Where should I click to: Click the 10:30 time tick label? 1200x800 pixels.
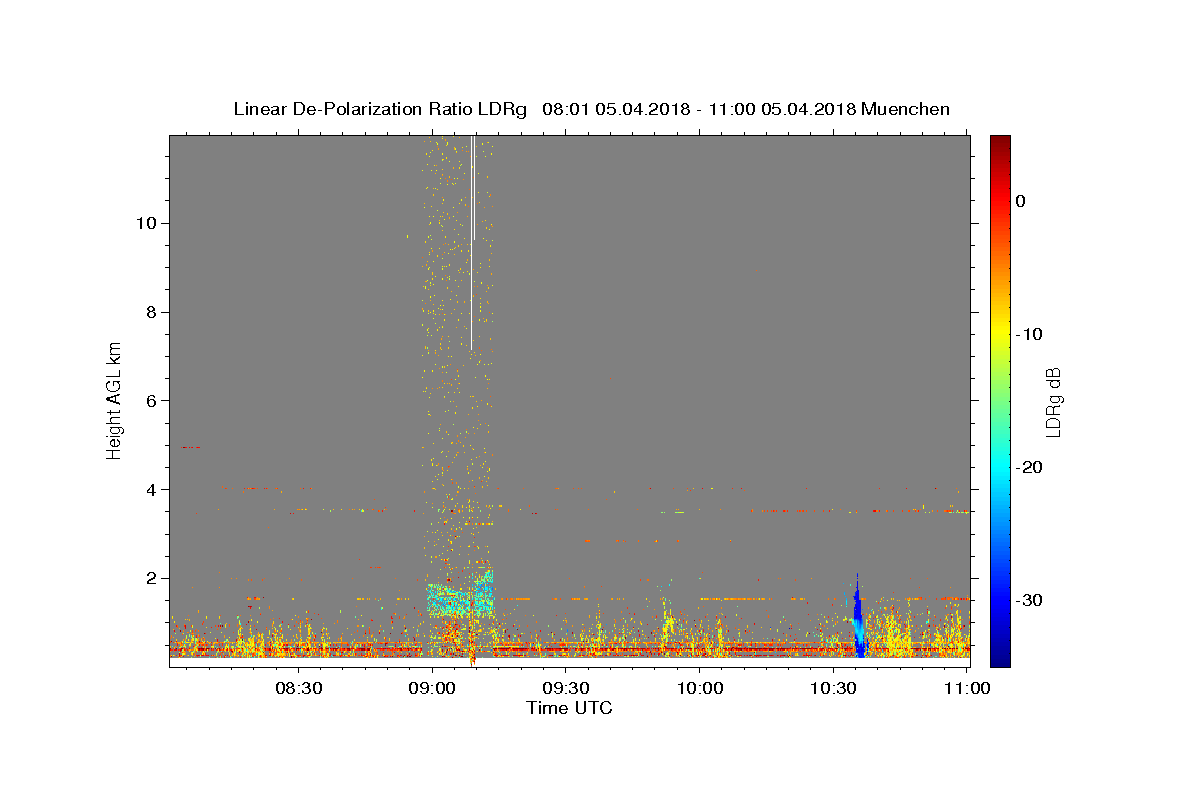834,688
